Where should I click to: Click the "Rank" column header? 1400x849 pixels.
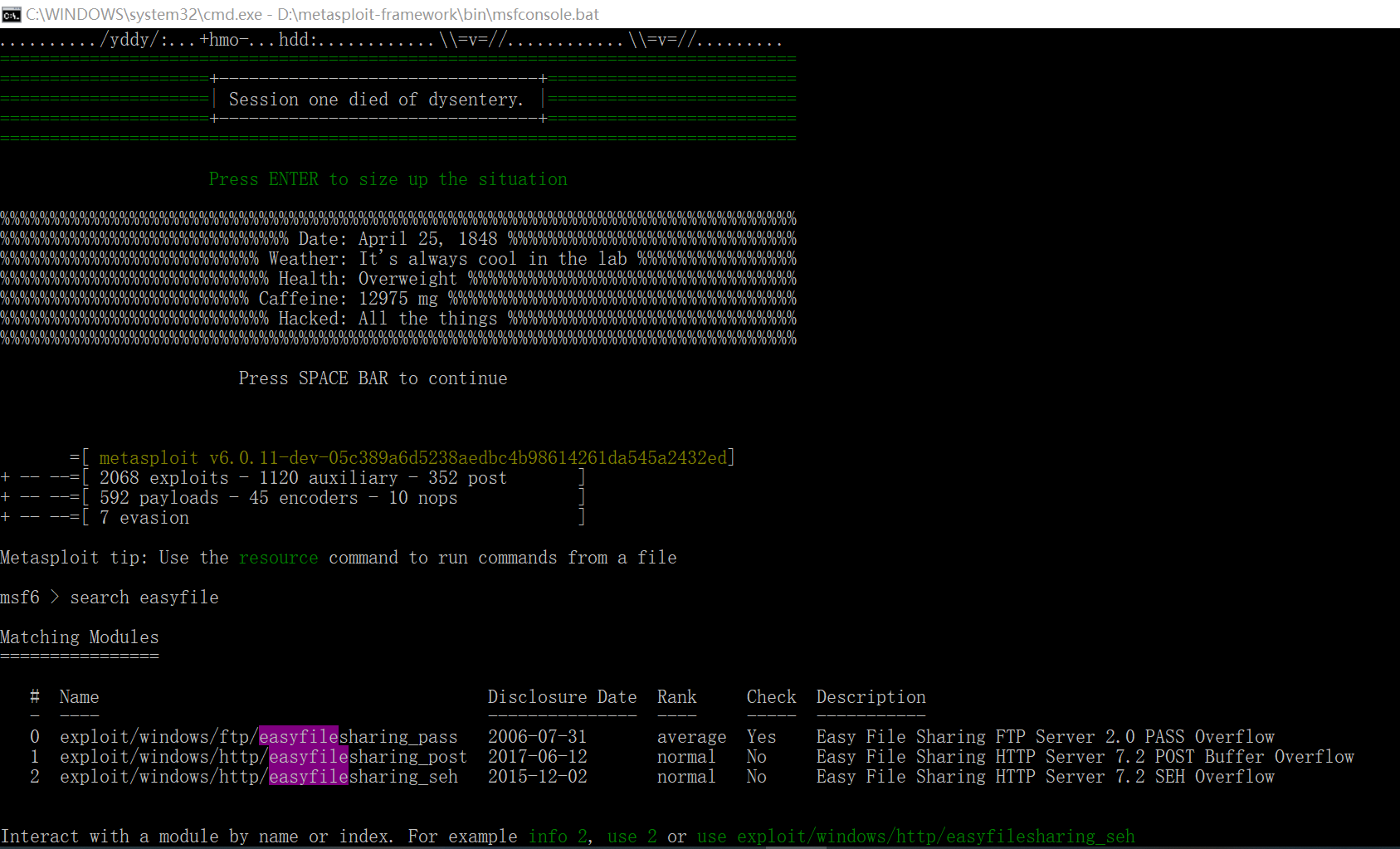[x=676, y=697]
